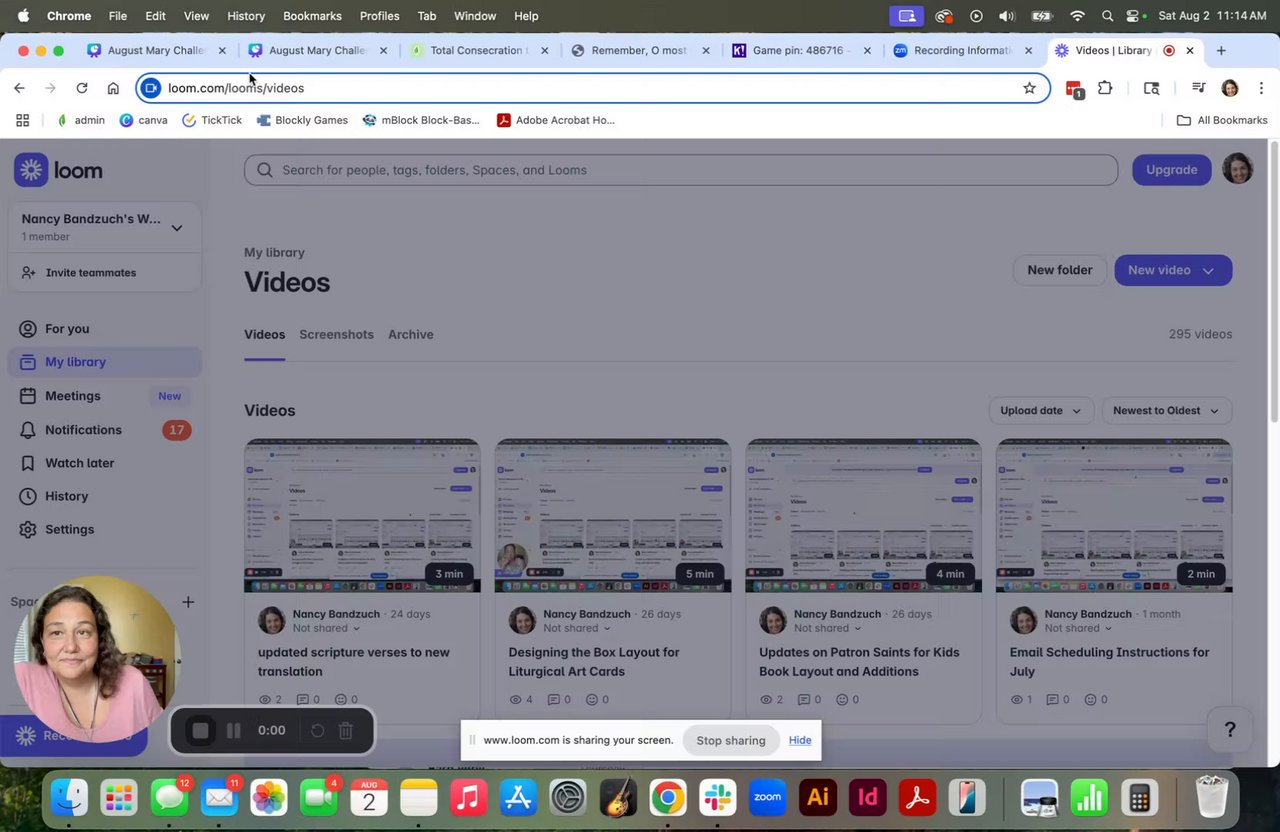
Task: Open the help question mark button
Action: tap(1230, 730)
